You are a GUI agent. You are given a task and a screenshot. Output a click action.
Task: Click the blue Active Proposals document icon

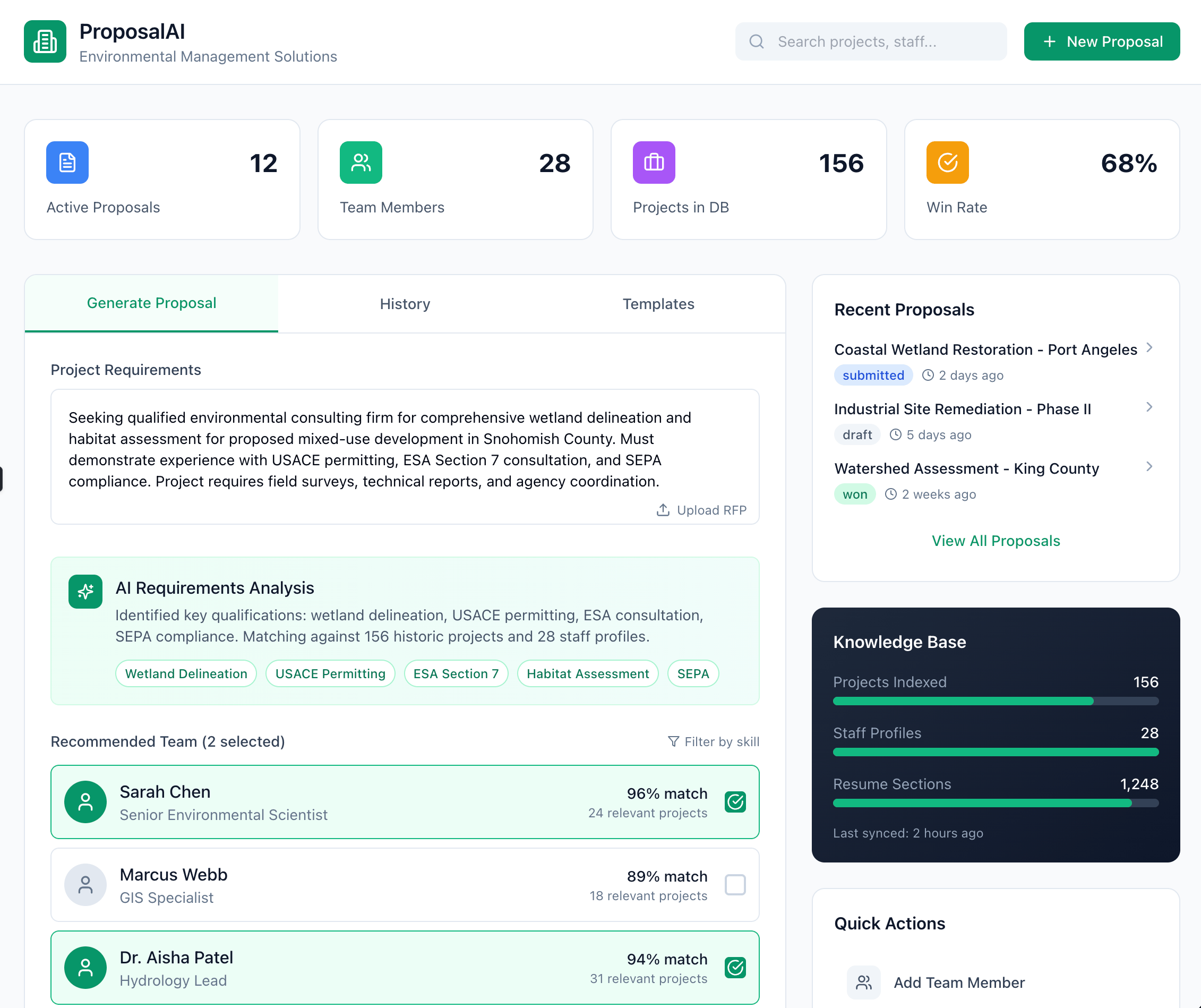[x=67, y=163]
